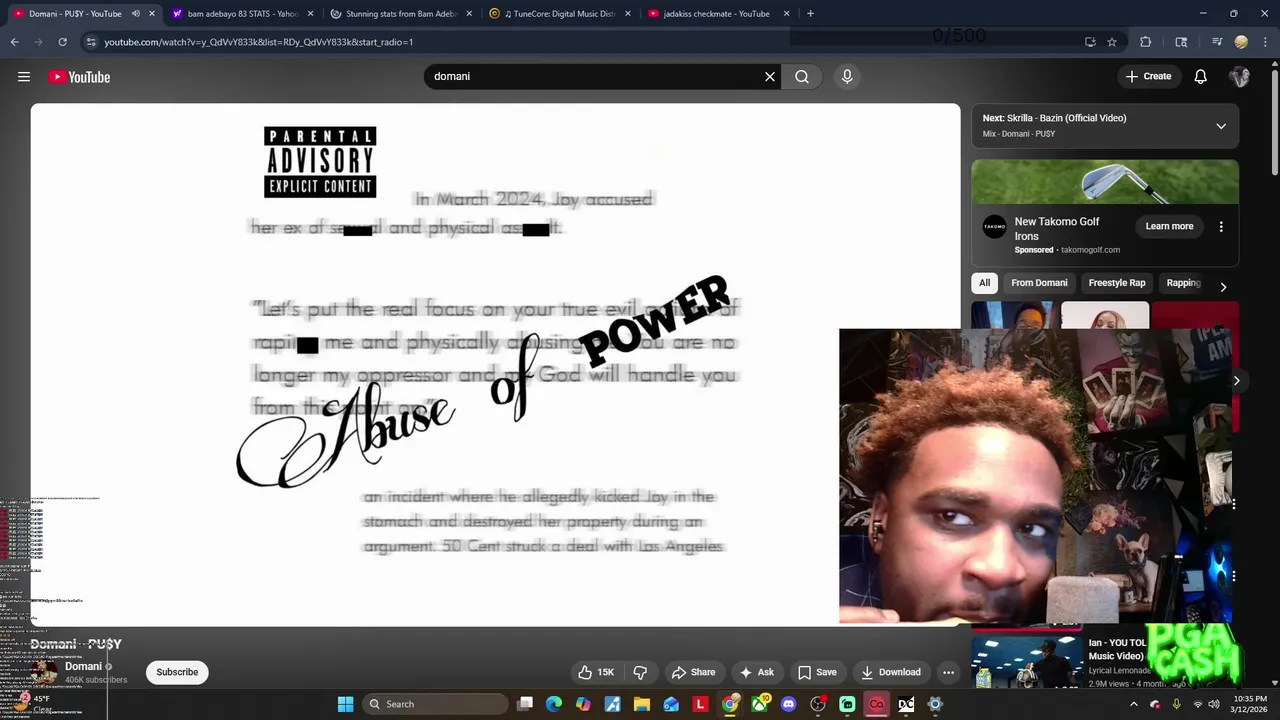Go to the YouTube home logo

[79, 77]
